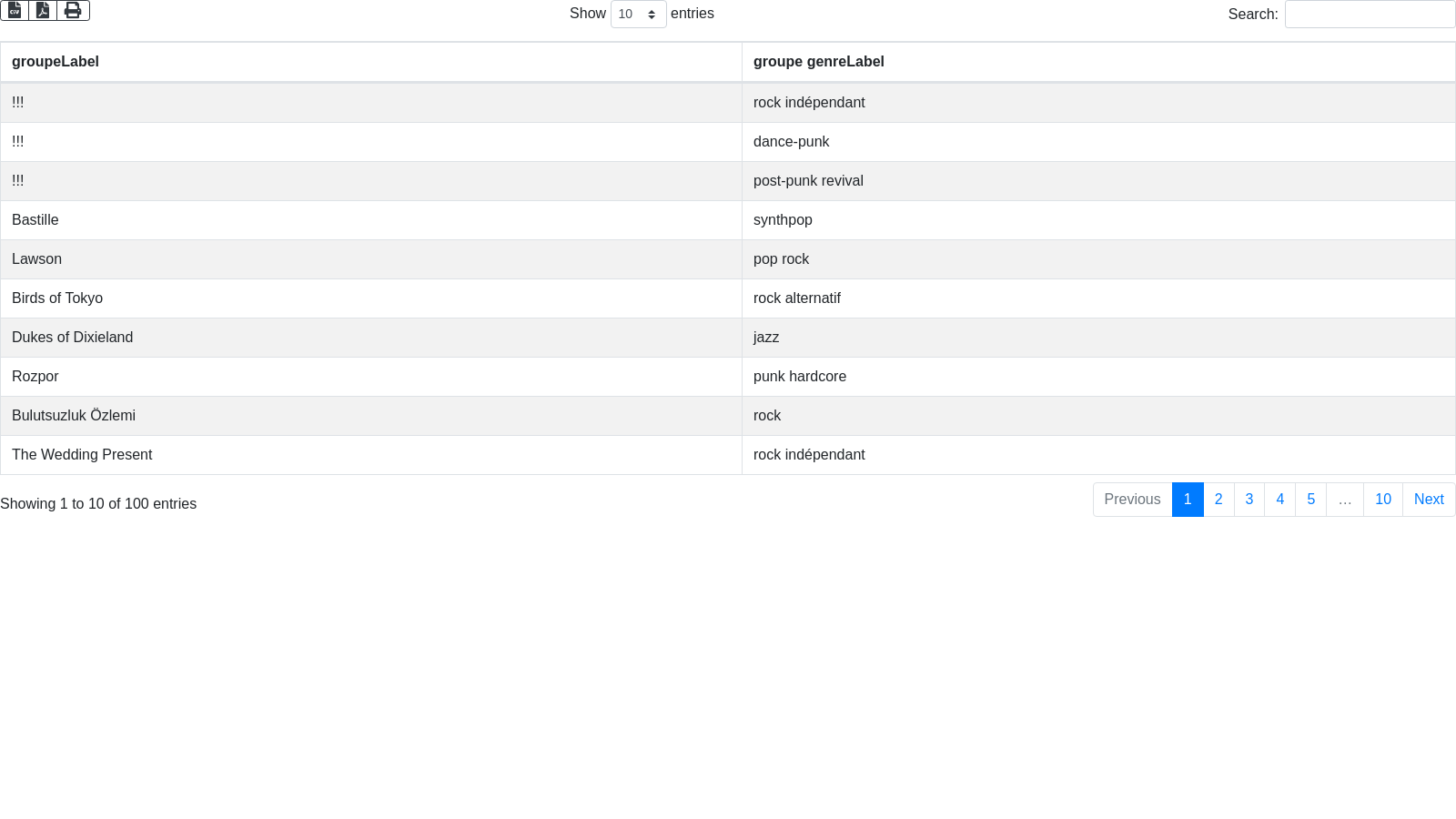Focus the Search input field
Screen dimensions: 1456x819
[1370, 15]
